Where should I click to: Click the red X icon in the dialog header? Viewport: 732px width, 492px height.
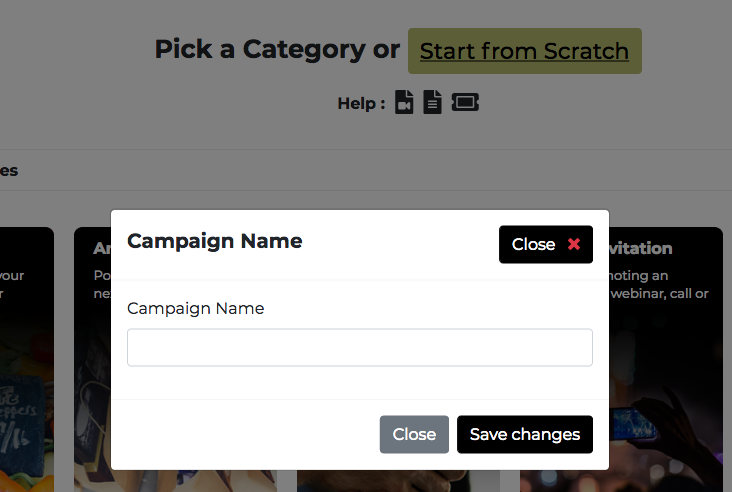[574, 244]
